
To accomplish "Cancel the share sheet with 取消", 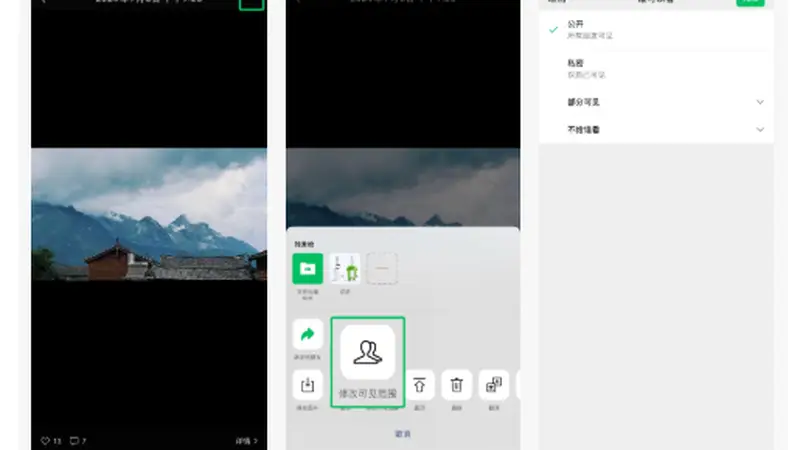I will coord(403,434).
